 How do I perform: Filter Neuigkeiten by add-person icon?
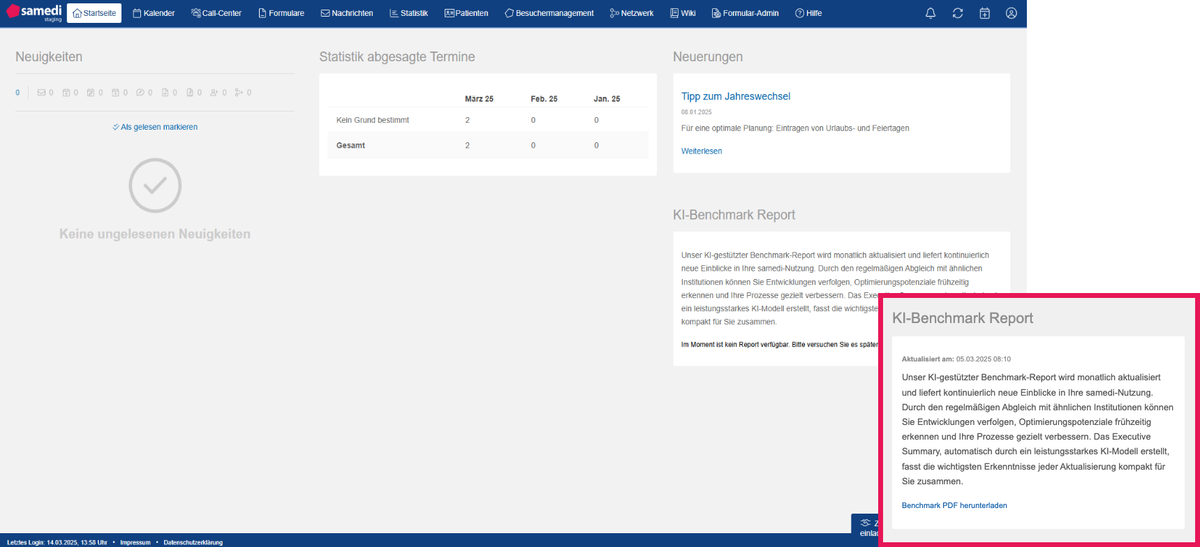[x=215, y=93]
